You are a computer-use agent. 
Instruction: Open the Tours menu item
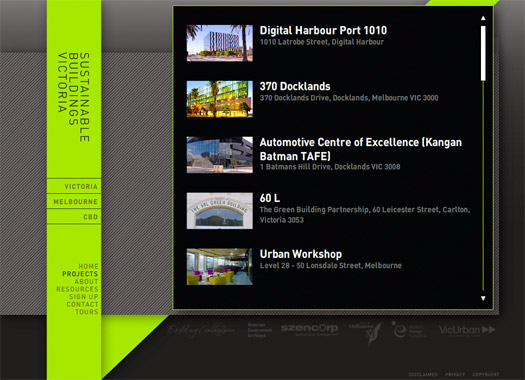[x=87, y=312]
